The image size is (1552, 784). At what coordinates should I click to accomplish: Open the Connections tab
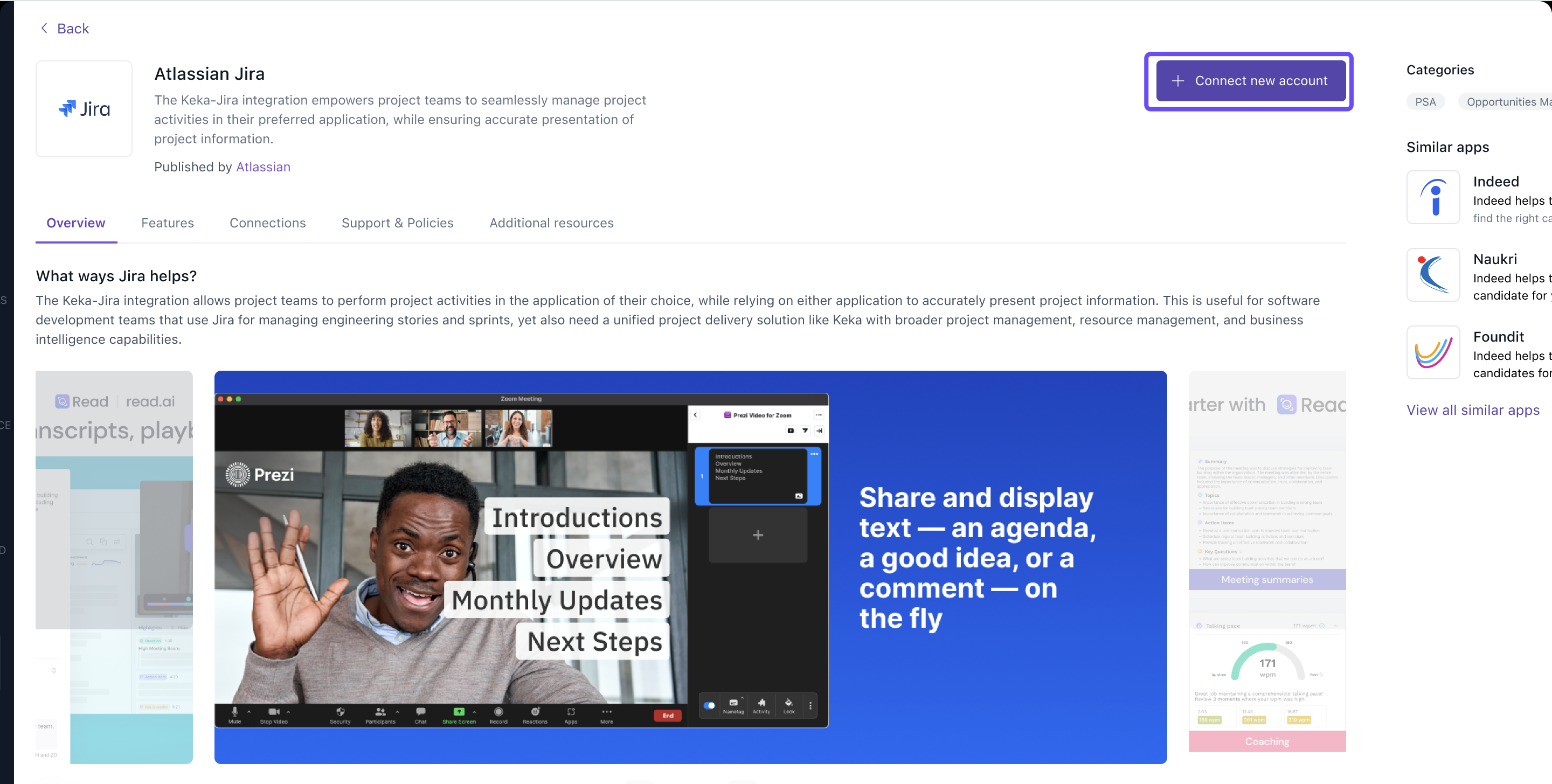(x=267, y=223)
